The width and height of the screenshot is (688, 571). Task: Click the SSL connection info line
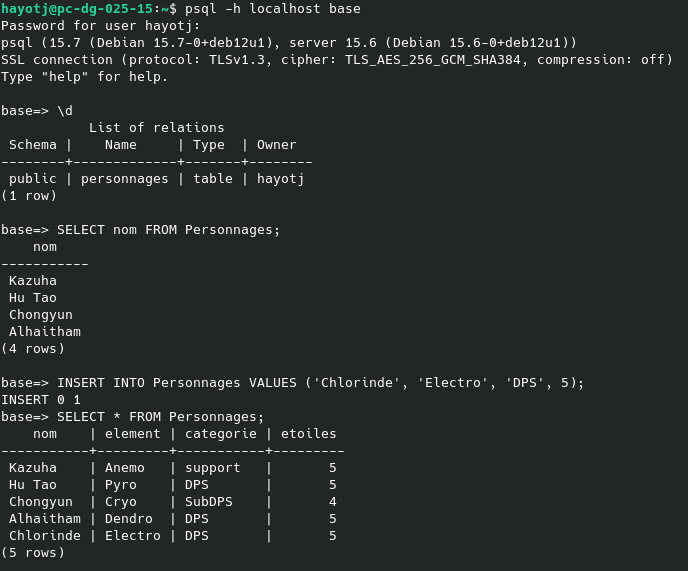pyautogui.click(x=337, y=60)
